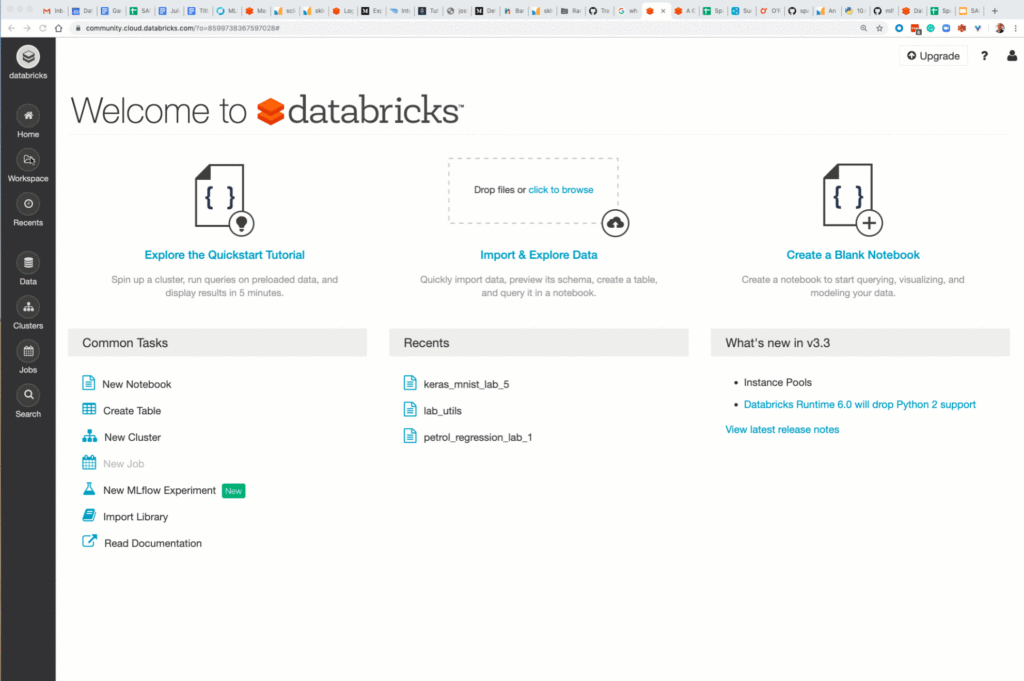Choose Create Table under Common Tasks
1024x681 pixels.
(x=131, y=411)
